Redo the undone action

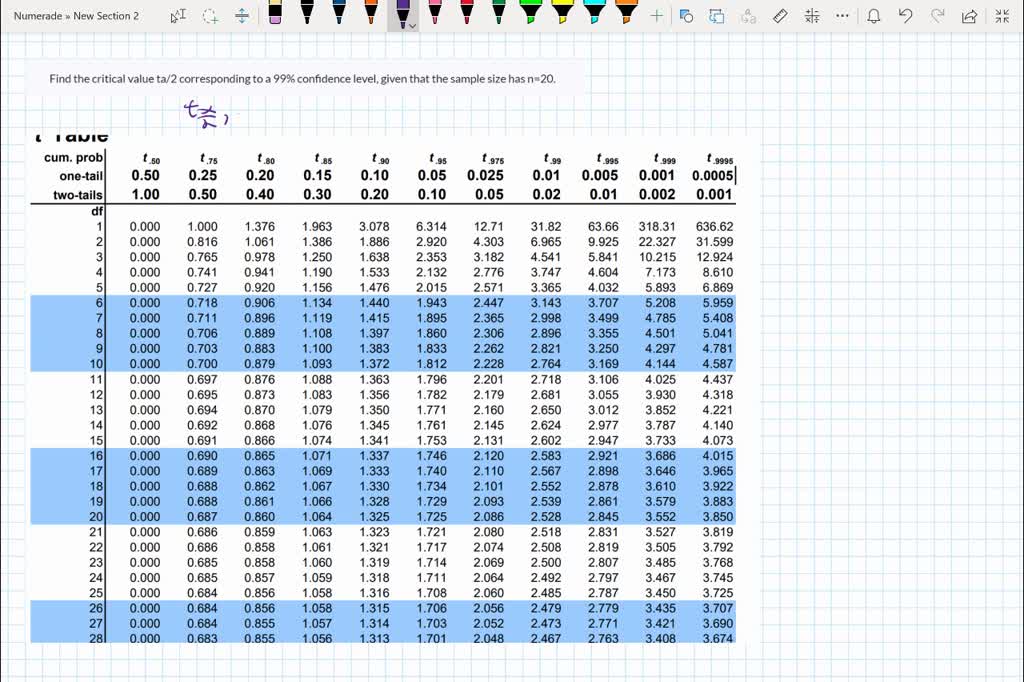pos(939,16)
